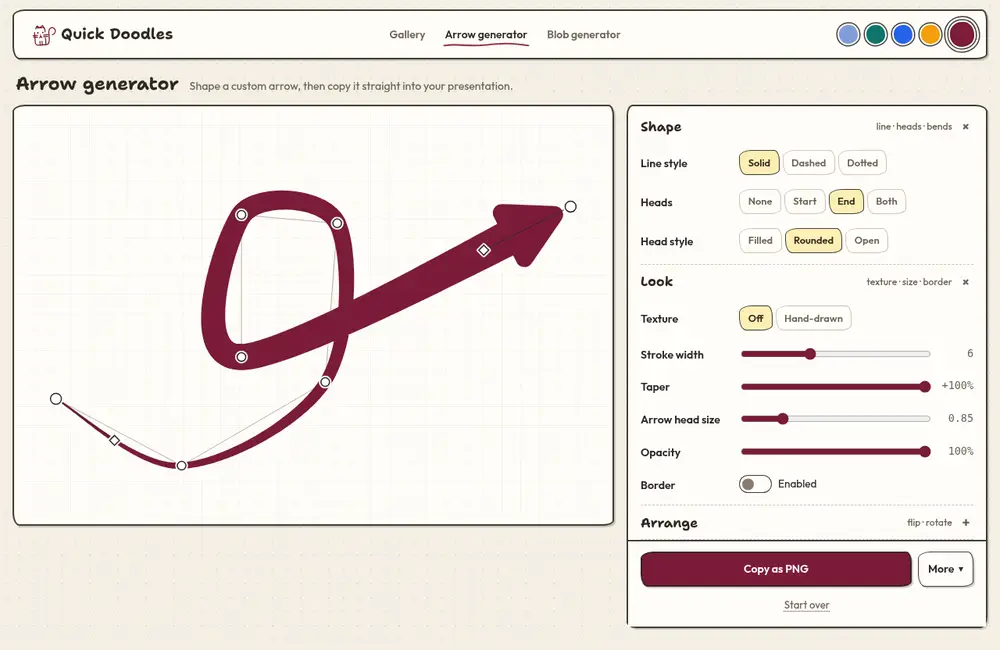Collapse the Look section

(966, 282)
